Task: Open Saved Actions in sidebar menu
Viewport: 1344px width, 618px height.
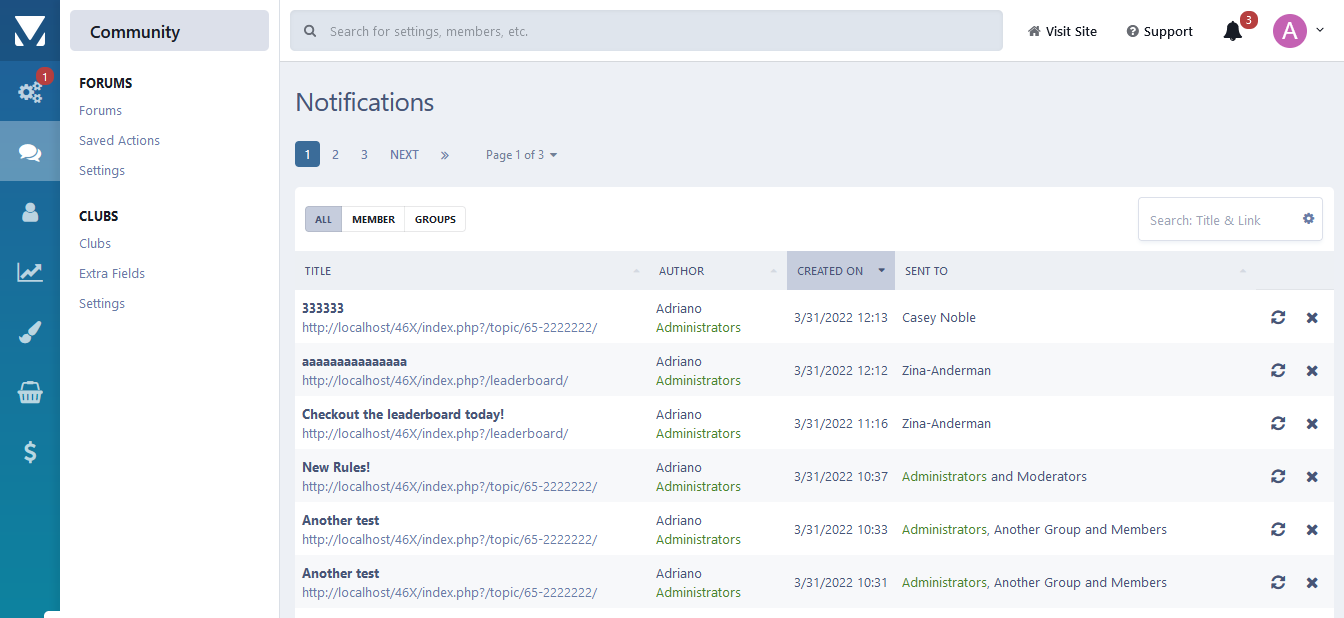Action: point(119,141)
